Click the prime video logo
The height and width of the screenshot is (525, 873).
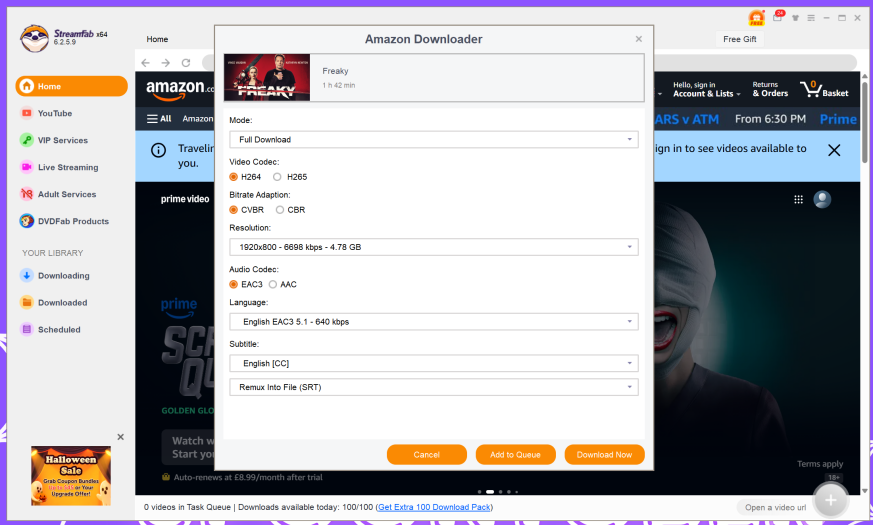tap(185, 199)
